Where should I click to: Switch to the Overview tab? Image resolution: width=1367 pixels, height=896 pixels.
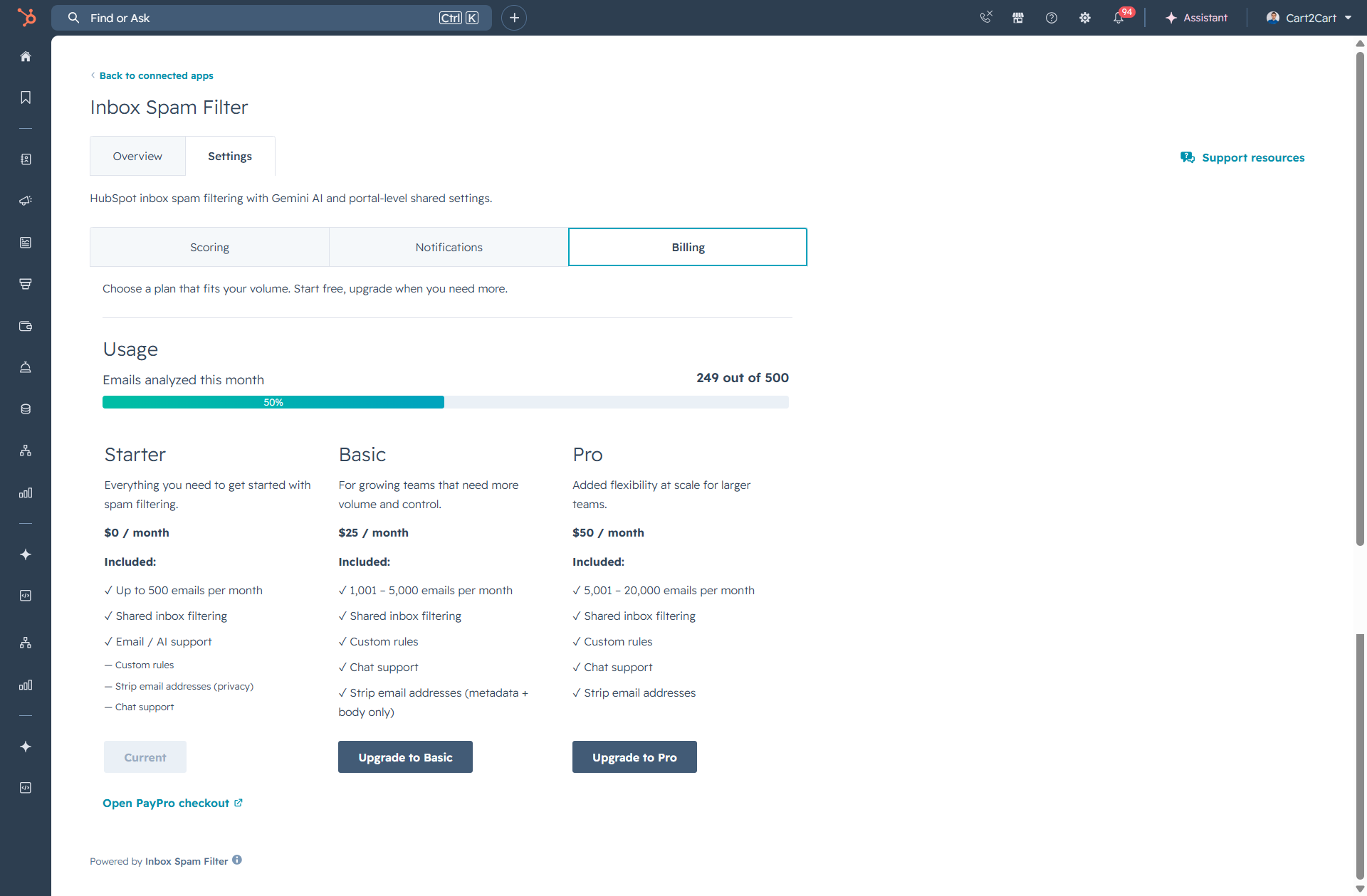click(137, 156)
